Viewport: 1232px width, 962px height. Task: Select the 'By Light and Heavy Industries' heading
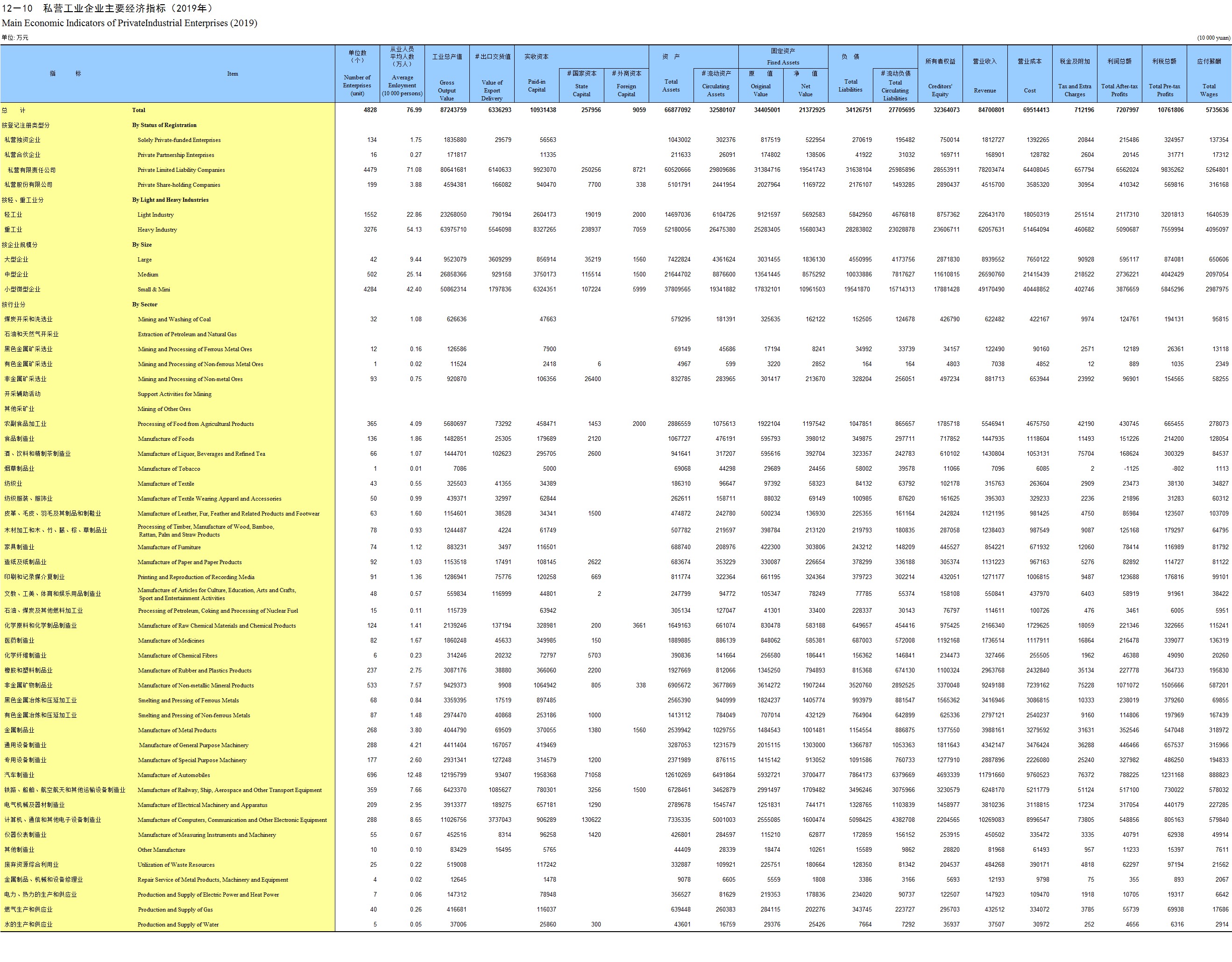[170, 200]
